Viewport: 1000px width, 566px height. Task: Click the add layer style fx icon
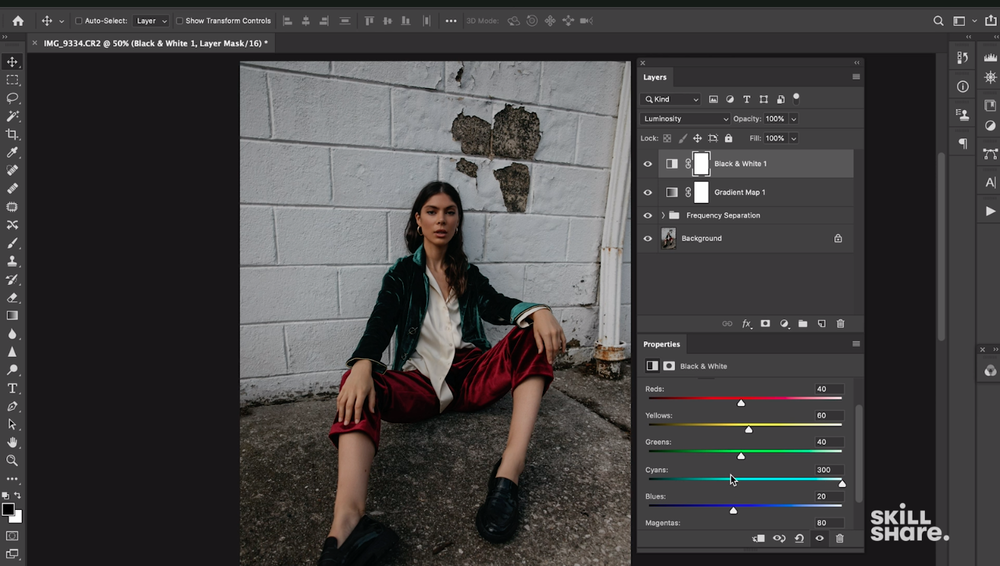(746, 324)
